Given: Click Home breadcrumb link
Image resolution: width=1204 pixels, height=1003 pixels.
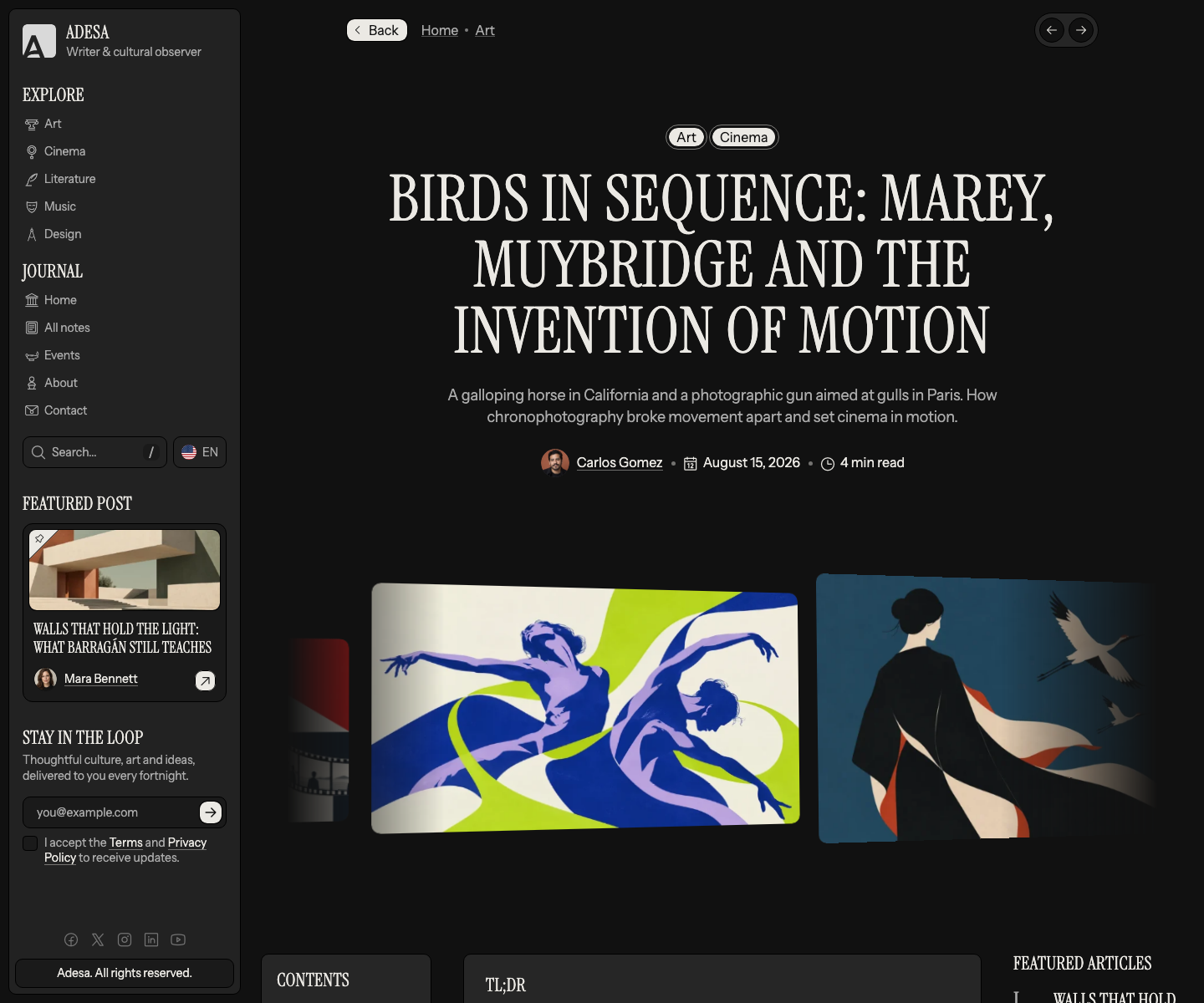Looking at the screenshot, I should pos(440,30).
